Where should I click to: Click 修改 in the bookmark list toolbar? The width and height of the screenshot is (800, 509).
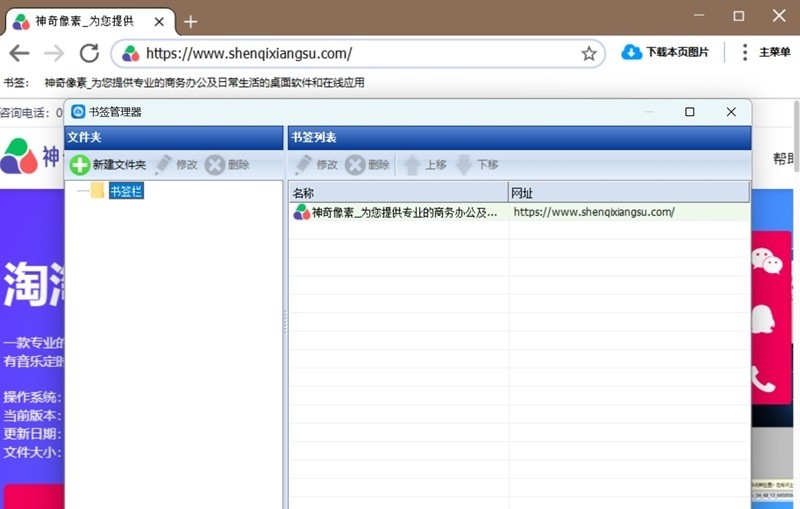(316, 165)
